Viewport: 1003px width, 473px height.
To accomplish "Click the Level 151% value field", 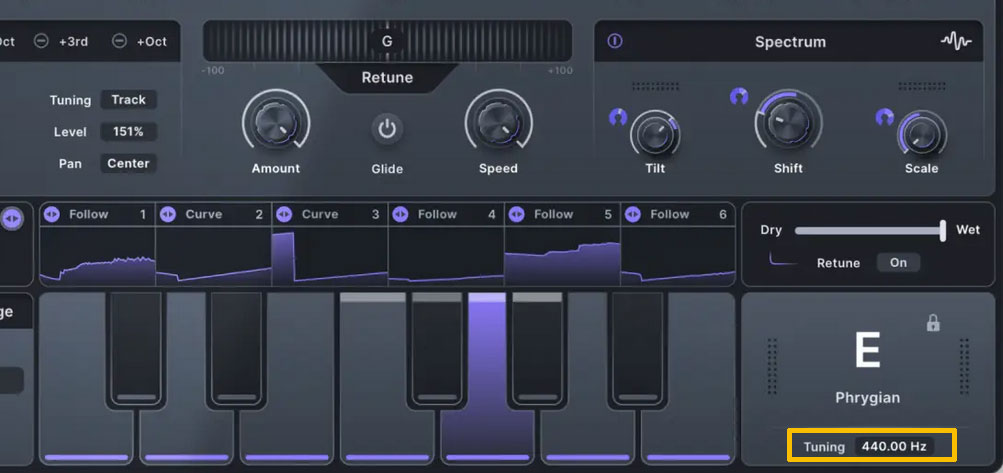I will pyautogui.click(x=128, y=132).
